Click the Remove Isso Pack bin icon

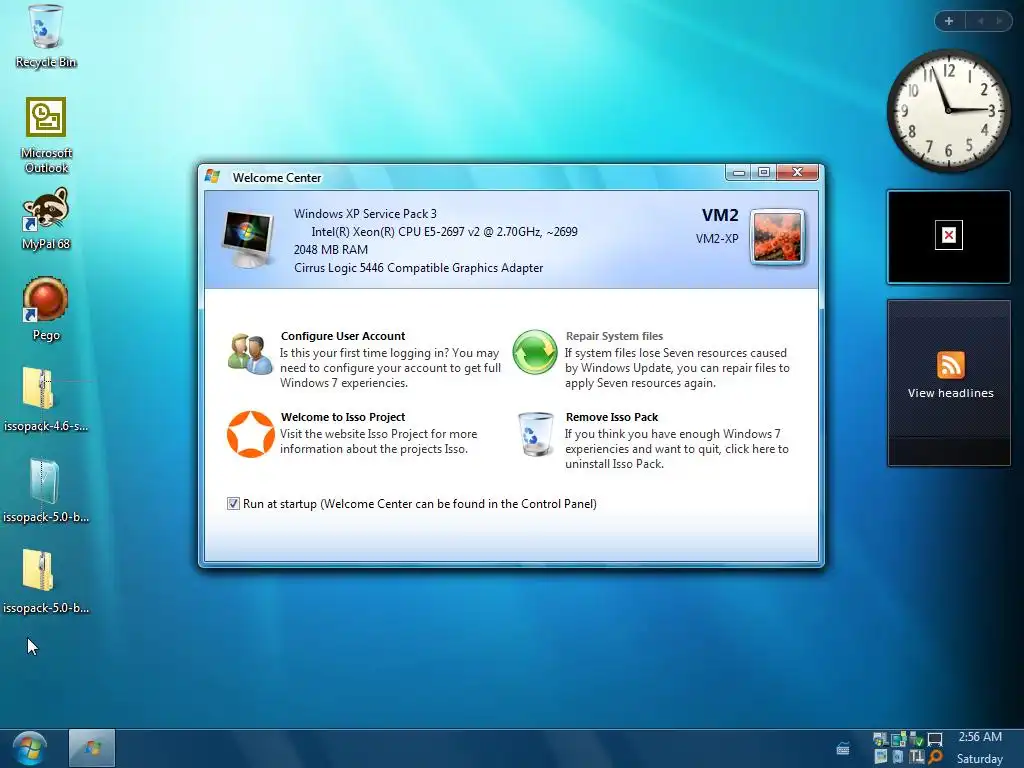pyautogui.click(x=536, y=434)
